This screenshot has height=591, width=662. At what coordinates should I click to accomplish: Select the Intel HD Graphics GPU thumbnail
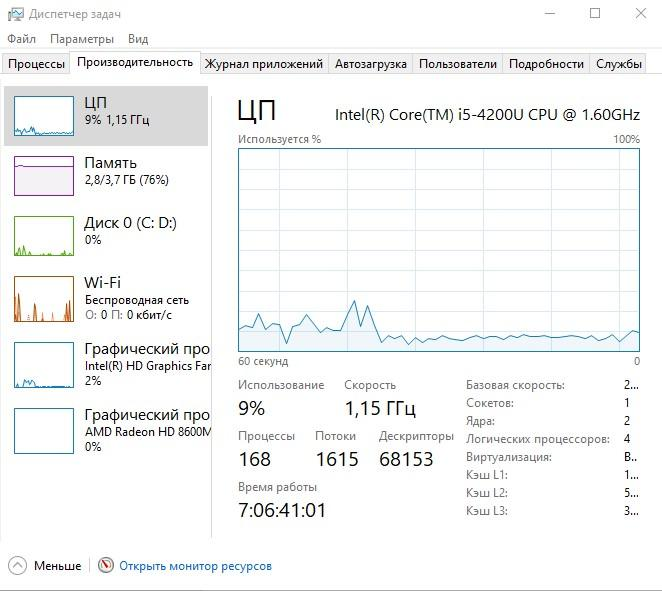[44, 365]
